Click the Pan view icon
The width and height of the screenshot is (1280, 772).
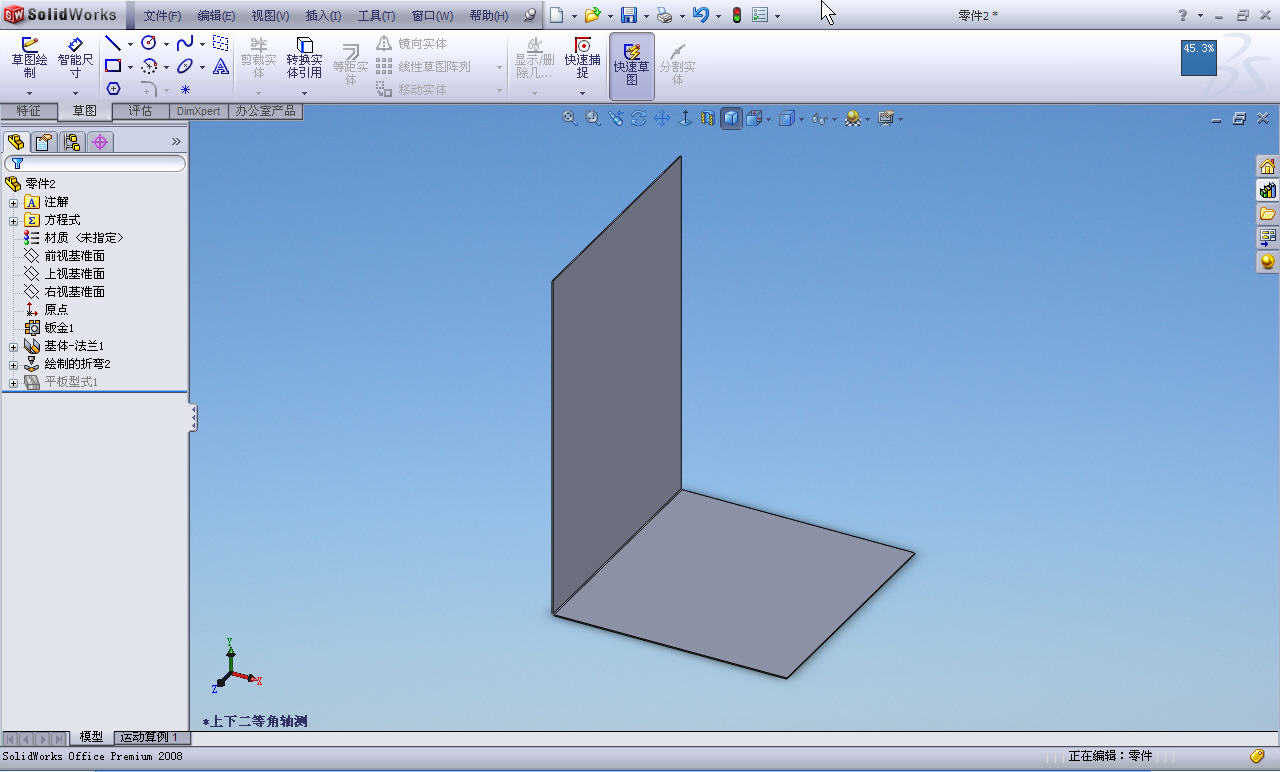662,118
